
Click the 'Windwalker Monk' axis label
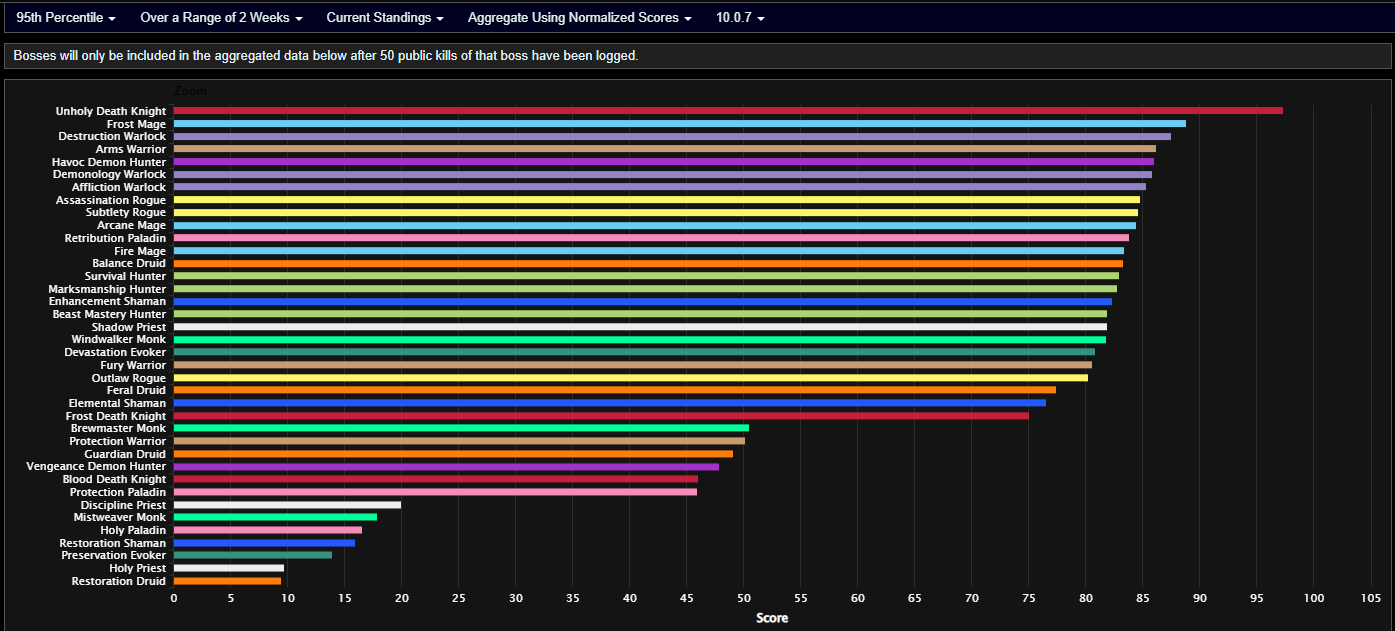click(119, 340)
